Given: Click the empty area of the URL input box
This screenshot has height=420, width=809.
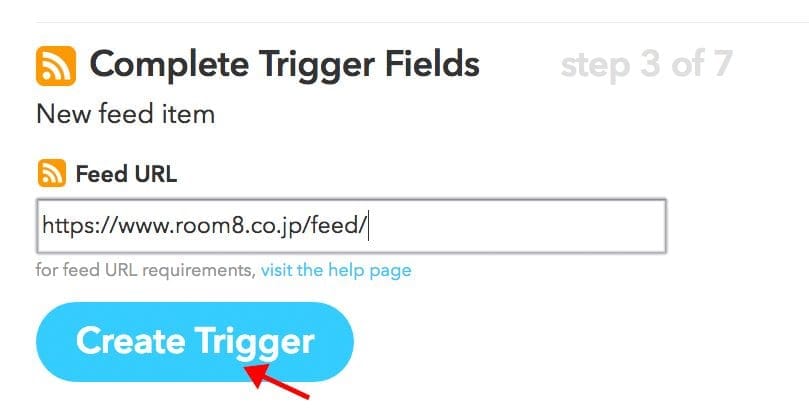Looking at the screenshot, I should [520, 226].
